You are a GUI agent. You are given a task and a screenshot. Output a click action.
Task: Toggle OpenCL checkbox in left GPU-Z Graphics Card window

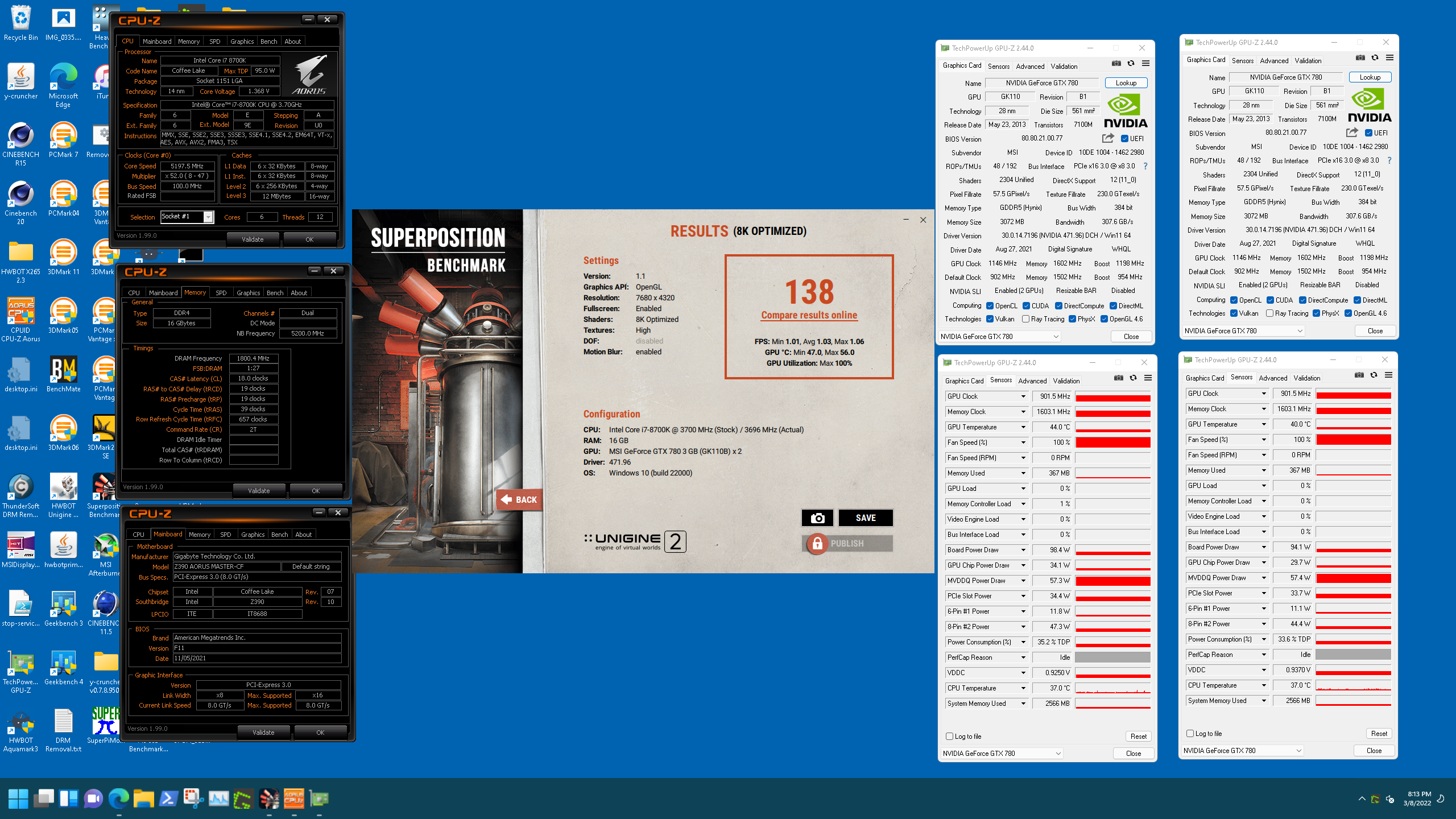pos(990,305)
